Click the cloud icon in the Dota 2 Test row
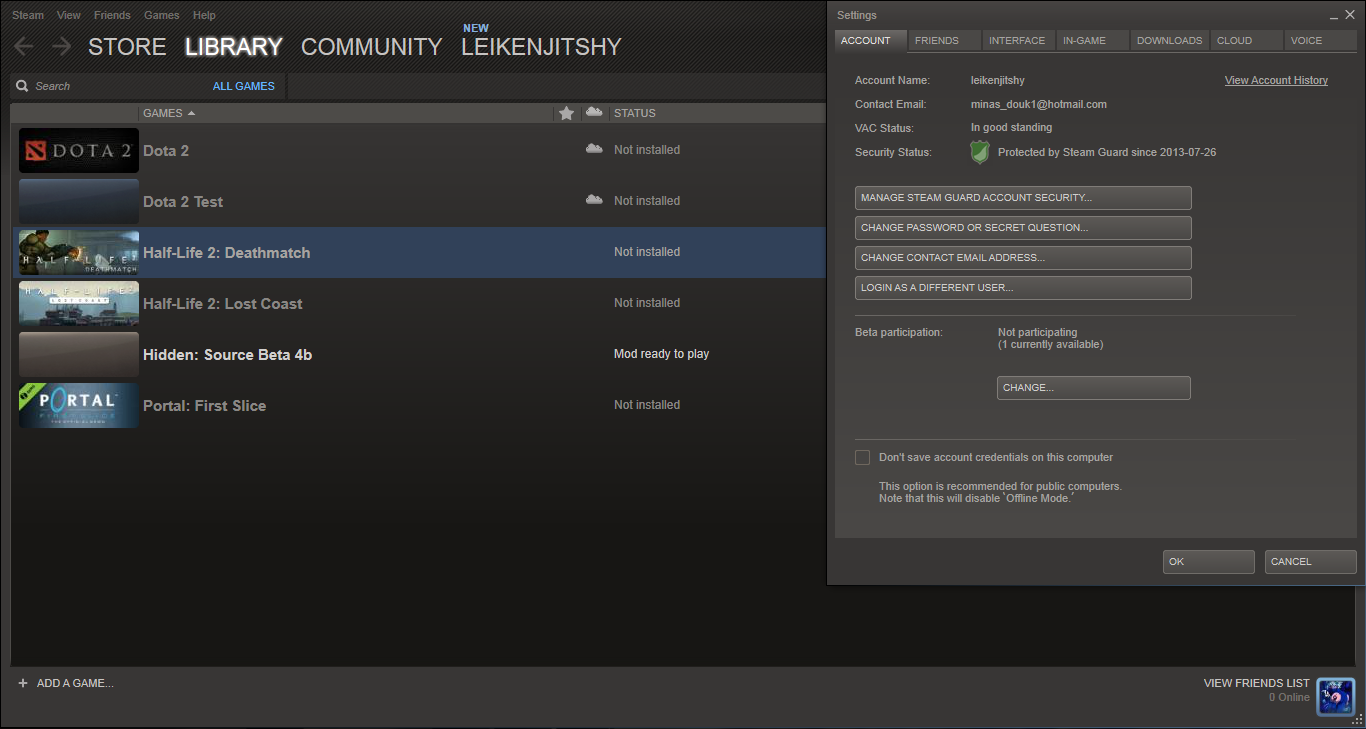This screenshot has width=1366, height=729. click(x=594, y=200)
